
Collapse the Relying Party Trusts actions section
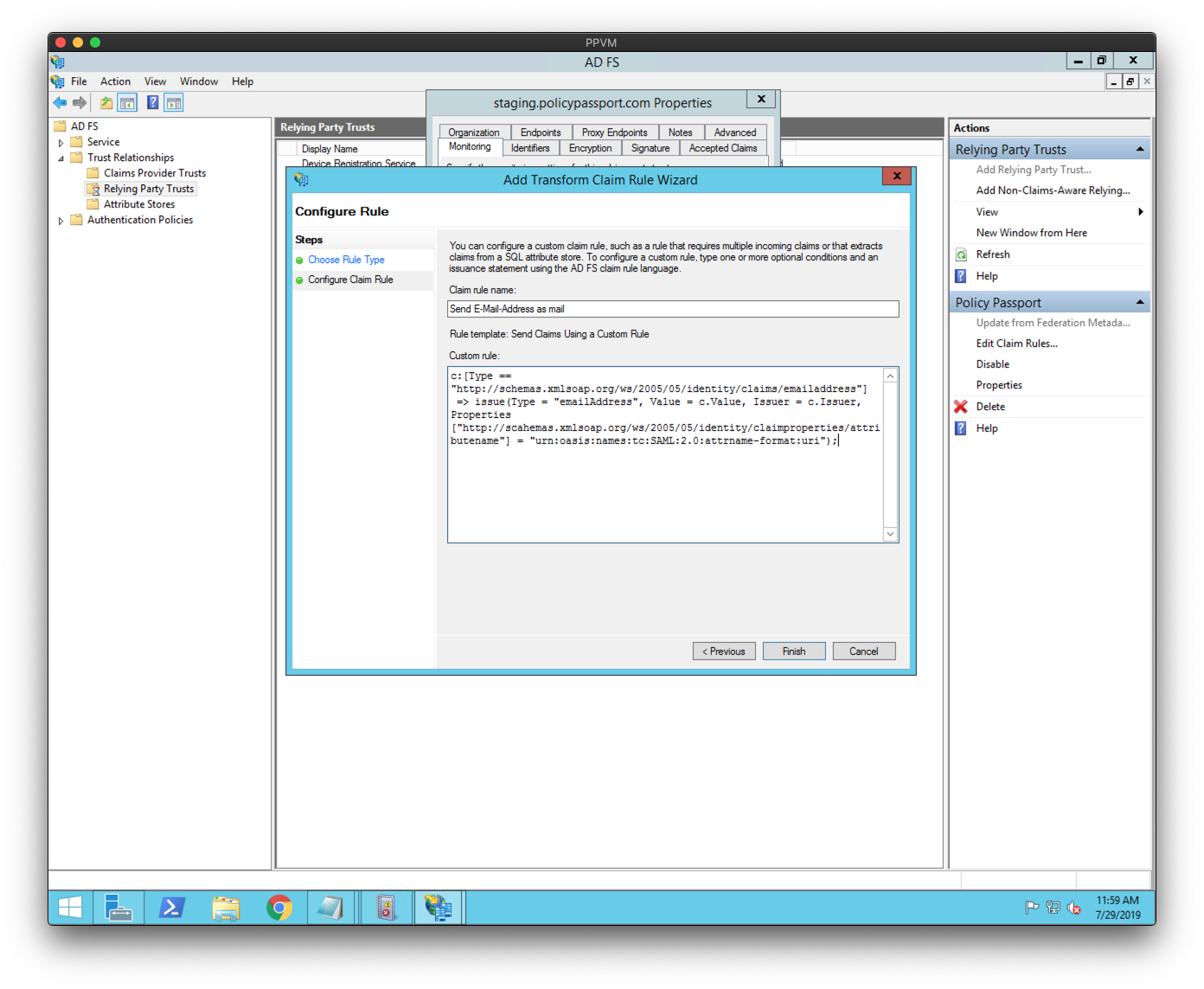(x=1140, y=150)
